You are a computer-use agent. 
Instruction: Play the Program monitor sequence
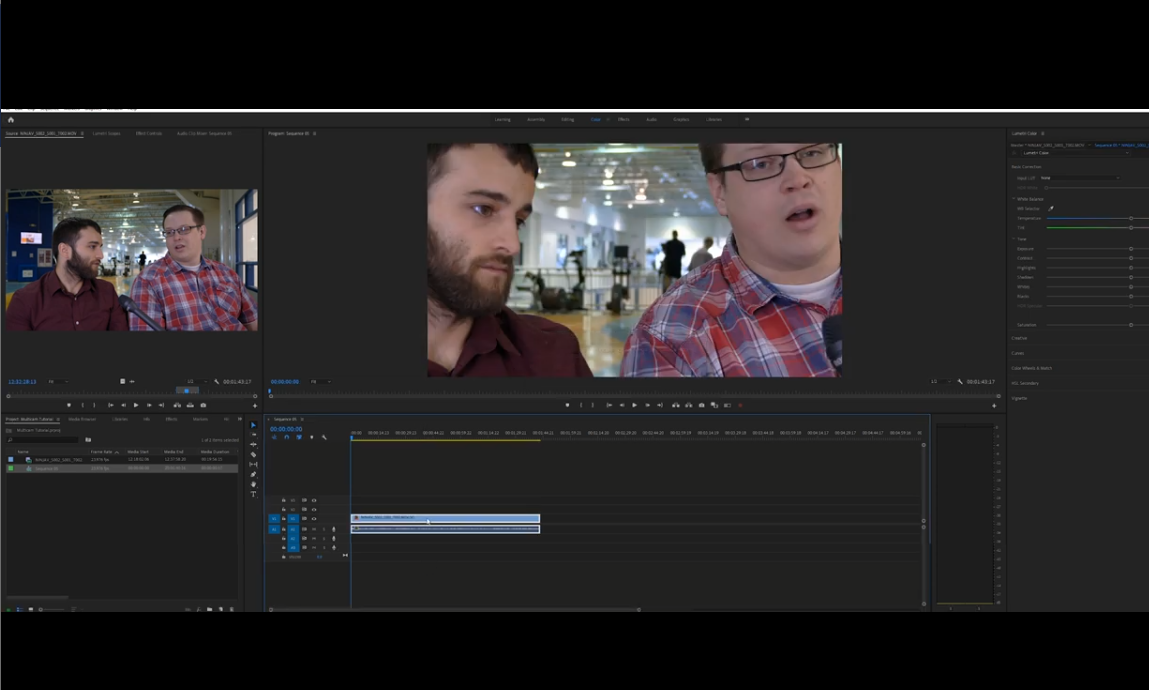pos(634,405)
